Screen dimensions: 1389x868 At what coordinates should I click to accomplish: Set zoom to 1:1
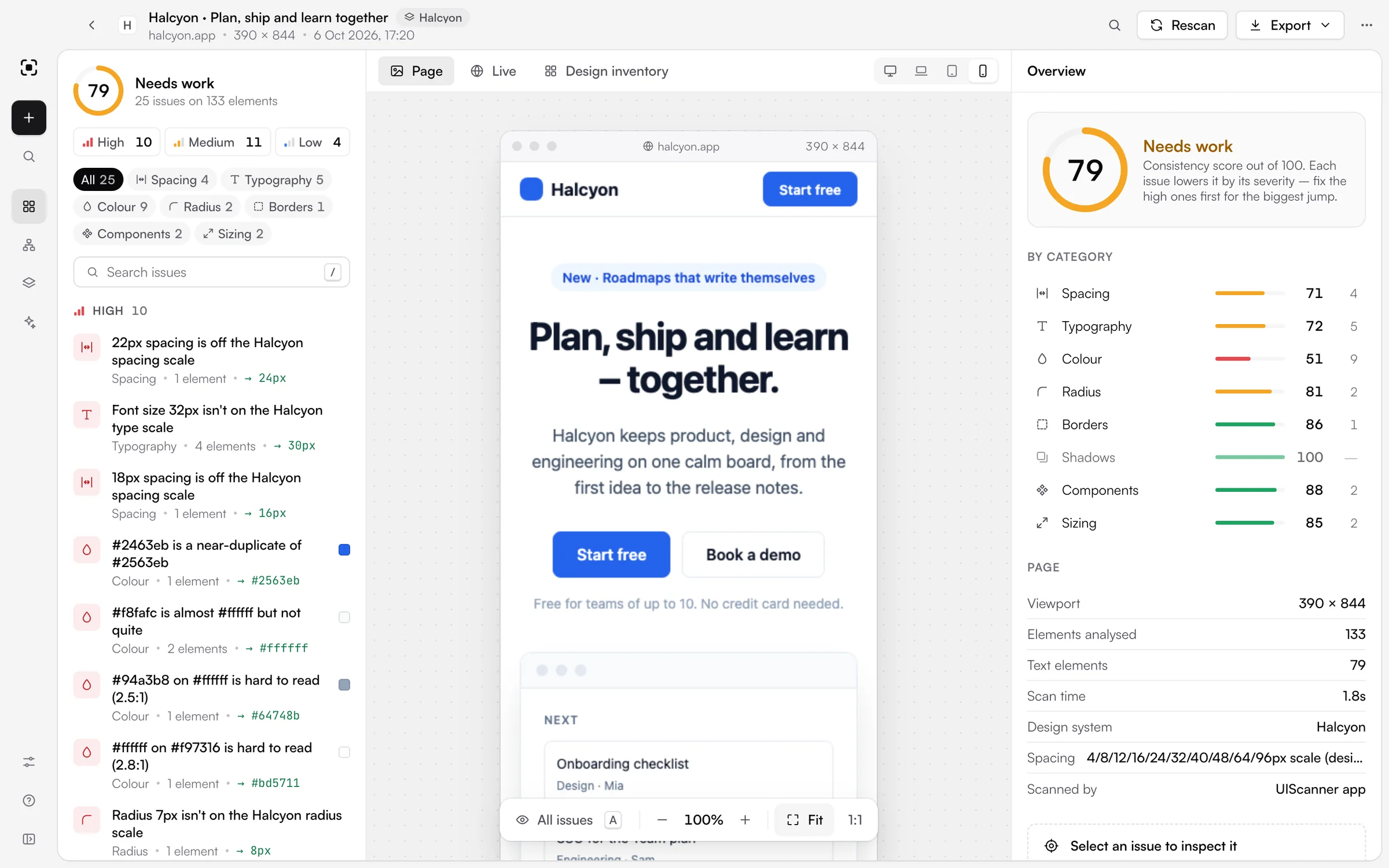pyautogui.click(x=855, y=820)
